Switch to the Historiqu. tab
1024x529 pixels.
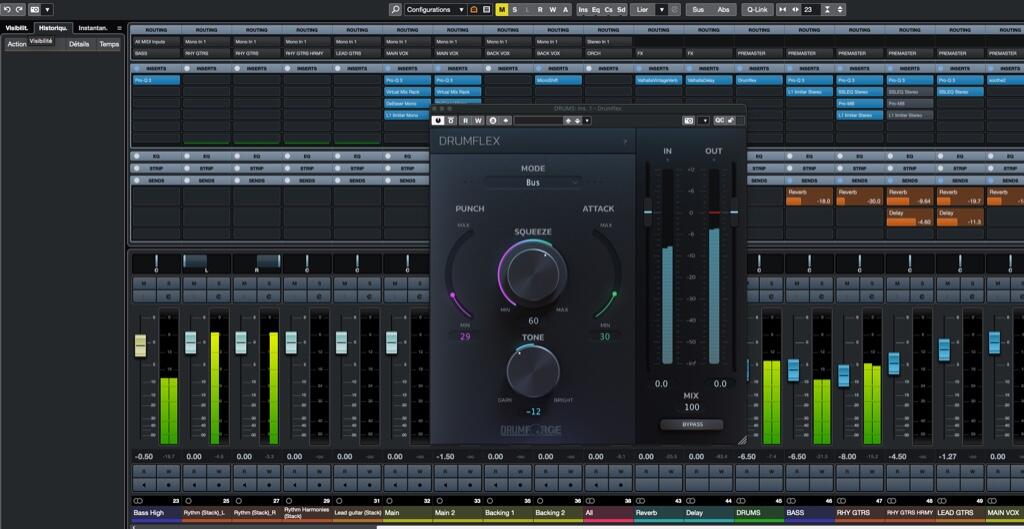(x=54, y=28)
